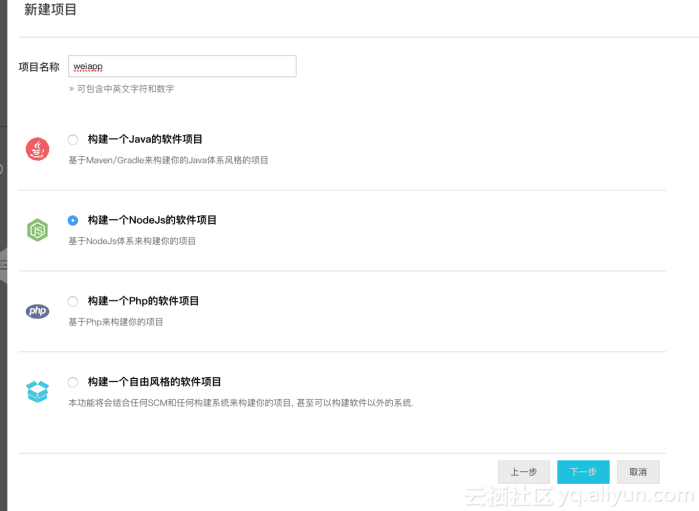The height and width of the screenshot is (511, 699).
Task: Click the 项目名称 field label
Action: tap(39, 67)
